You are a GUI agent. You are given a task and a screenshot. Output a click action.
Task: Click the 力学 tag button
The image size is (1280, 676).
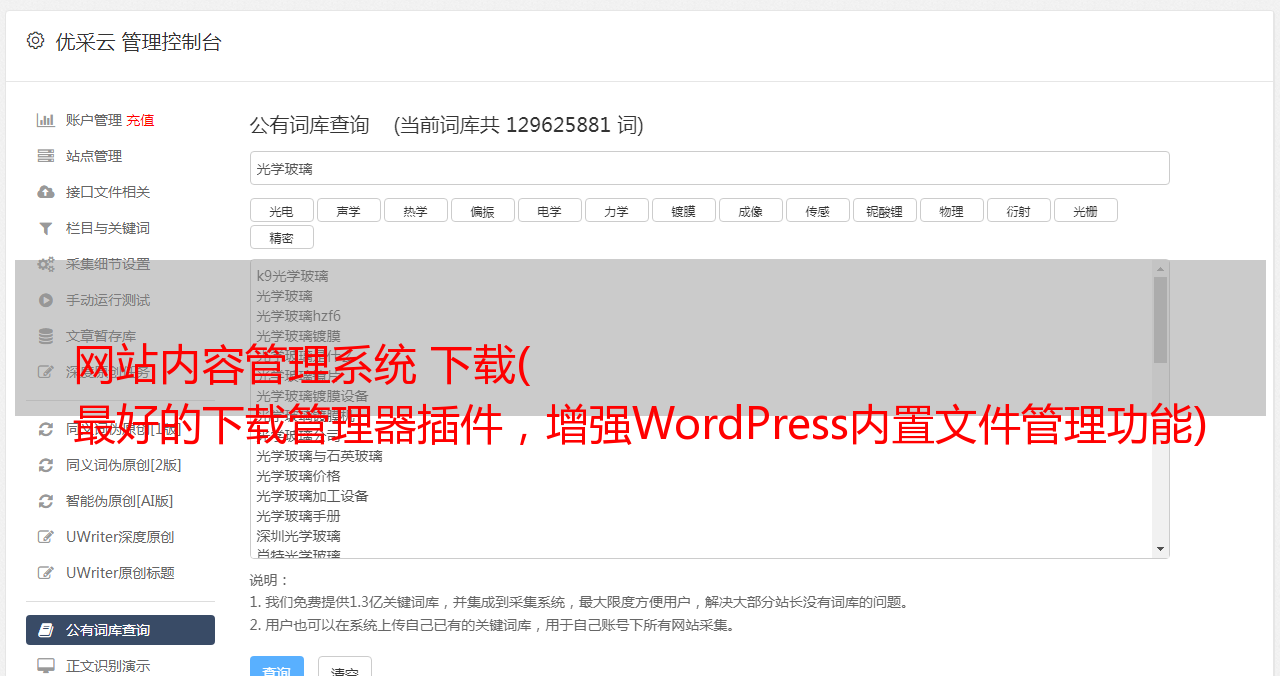[617, 210]
